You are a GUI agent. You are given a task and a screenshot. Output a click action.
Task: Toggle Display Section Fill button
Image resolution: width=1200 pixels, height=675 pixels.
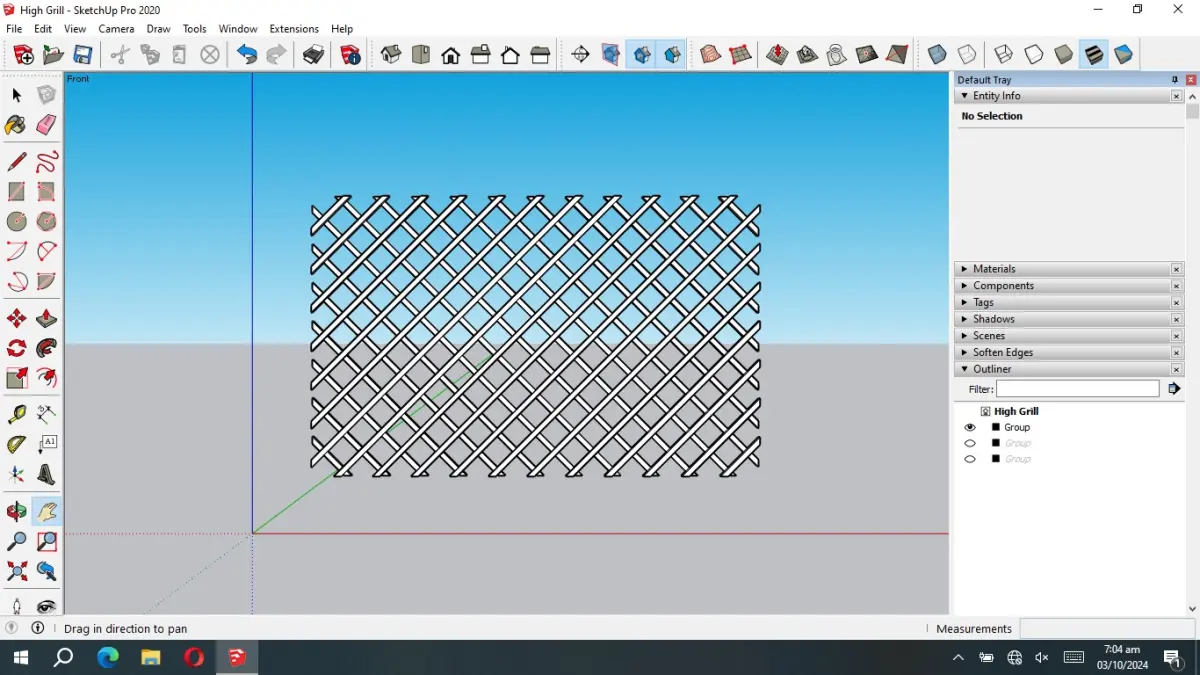click(x=673, y=55)
